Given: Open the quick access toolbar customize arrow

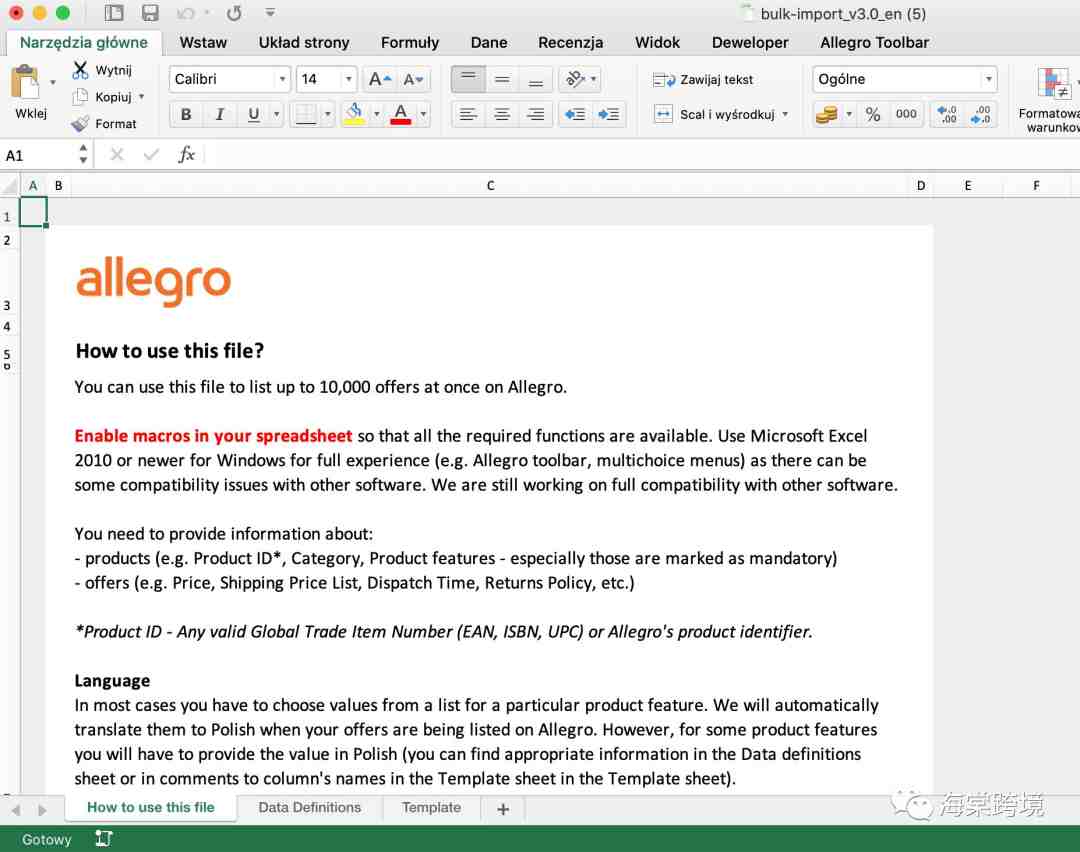Looking at the screenshot, I should tap(270, 12).
